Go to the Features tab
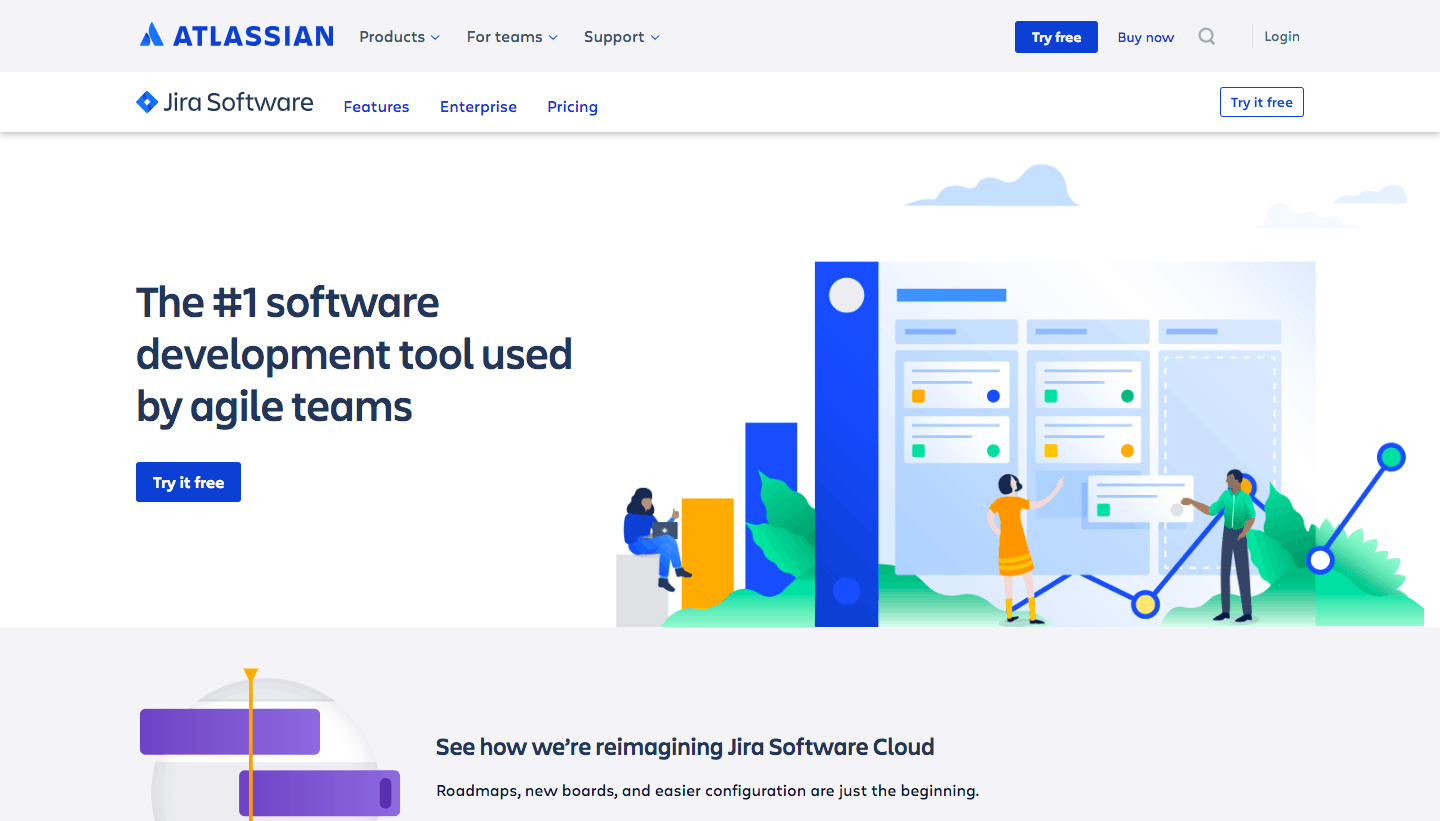The image size is (1440, 821). pos(376,107)
